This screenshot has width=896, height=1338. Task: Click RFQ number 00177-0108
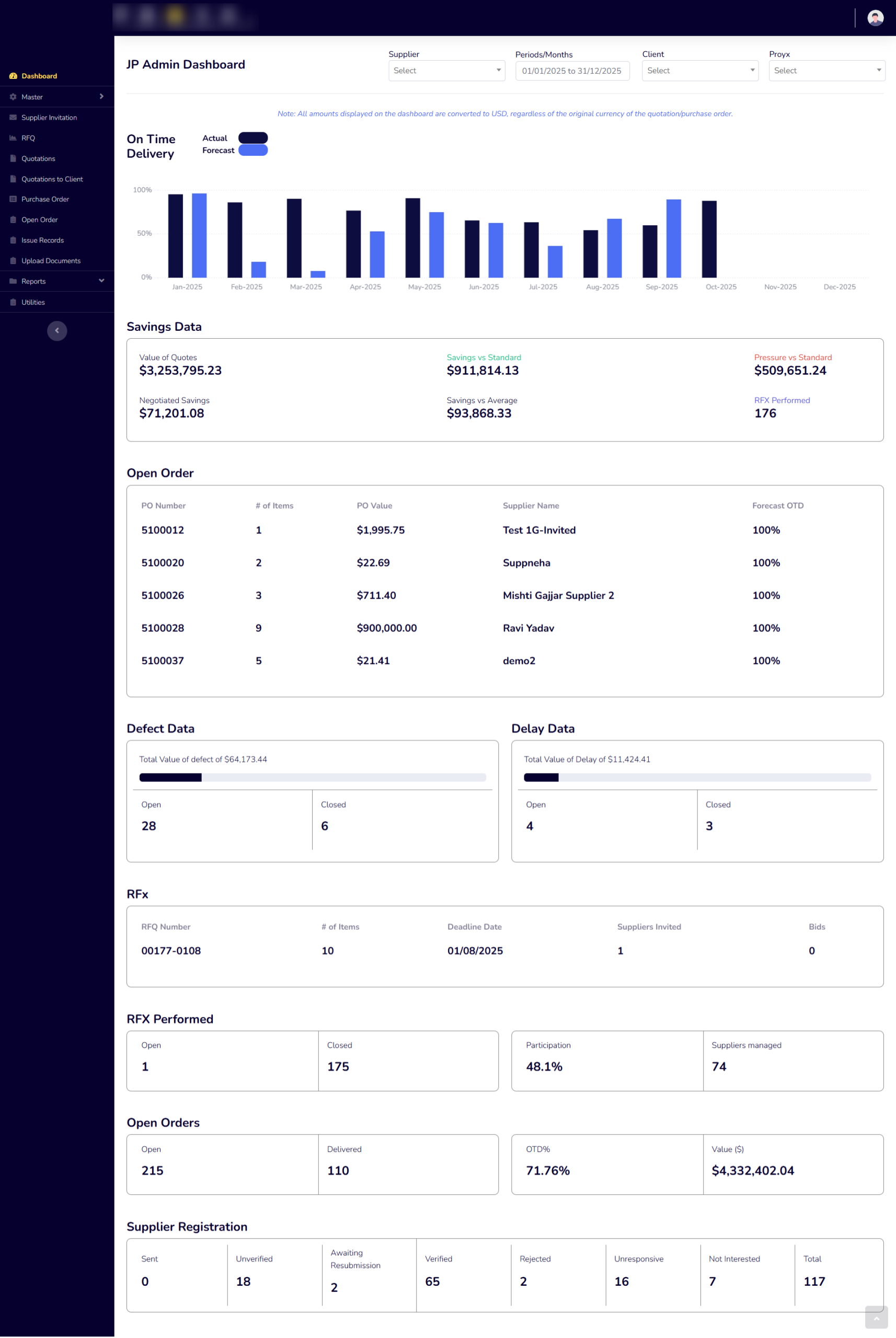coord(171,952)
